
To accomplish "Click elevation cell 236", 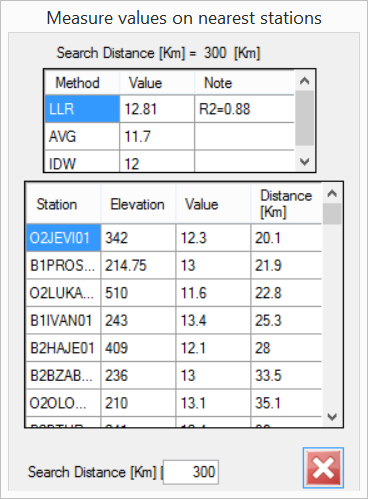I will [x=138, y=375].
